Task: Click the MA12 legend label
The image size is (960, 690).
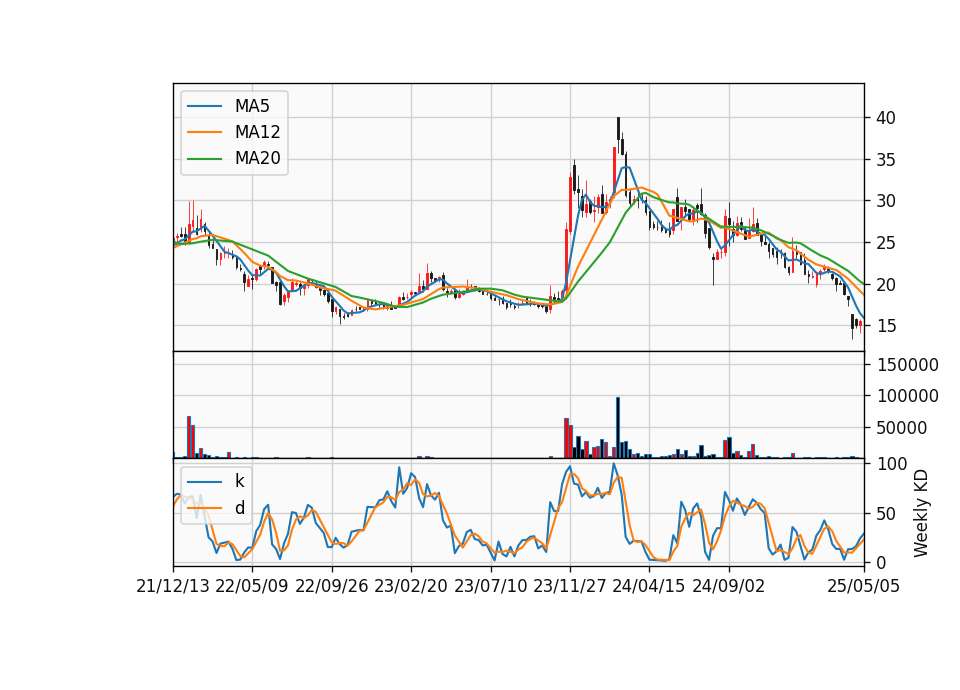Action: [x=257, y=132]
